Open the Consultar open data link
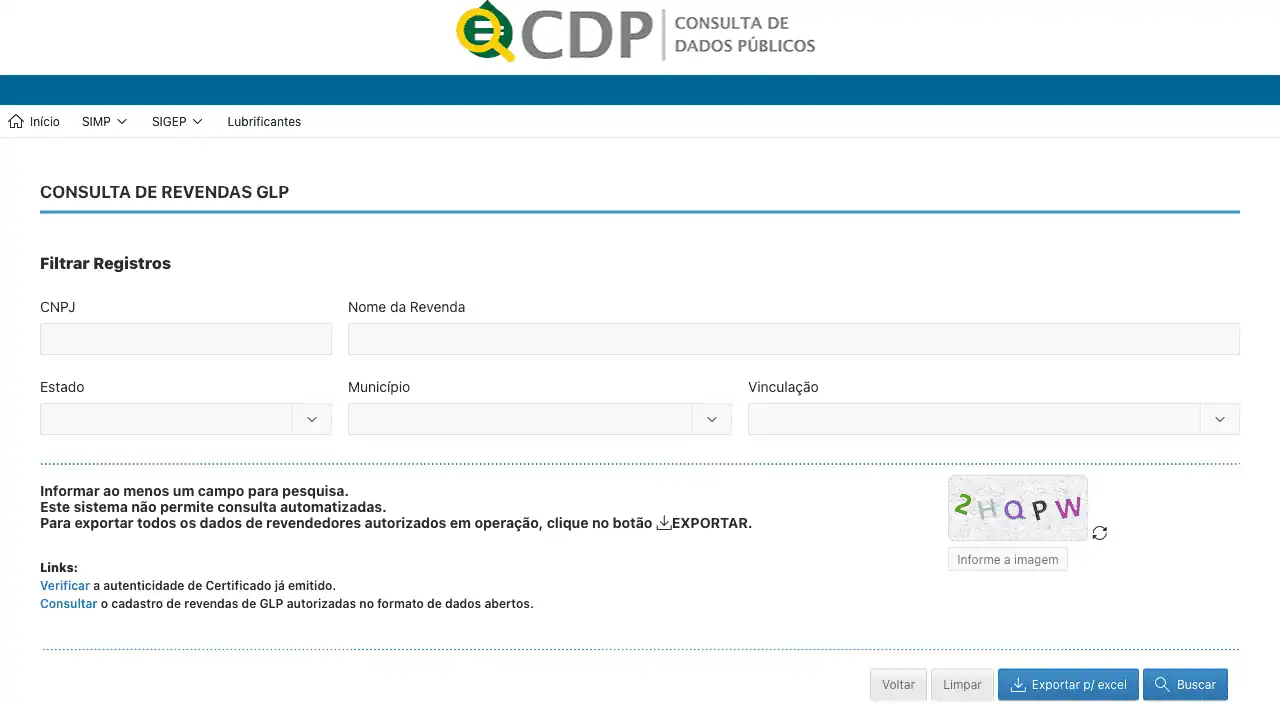Screen dimensions: 1280x704 (x=68, y=604)
